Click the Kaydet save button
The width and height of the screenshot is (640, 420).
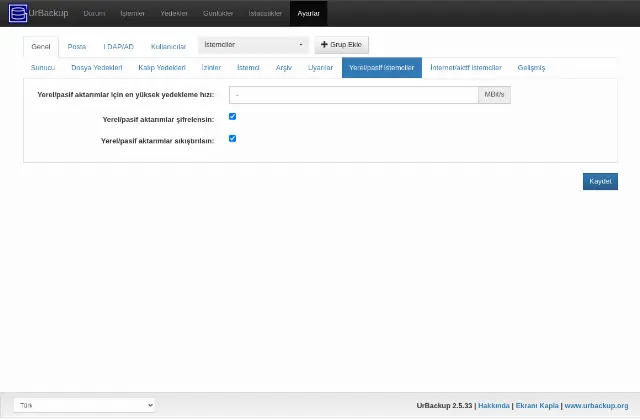click(x=600, y=182)
